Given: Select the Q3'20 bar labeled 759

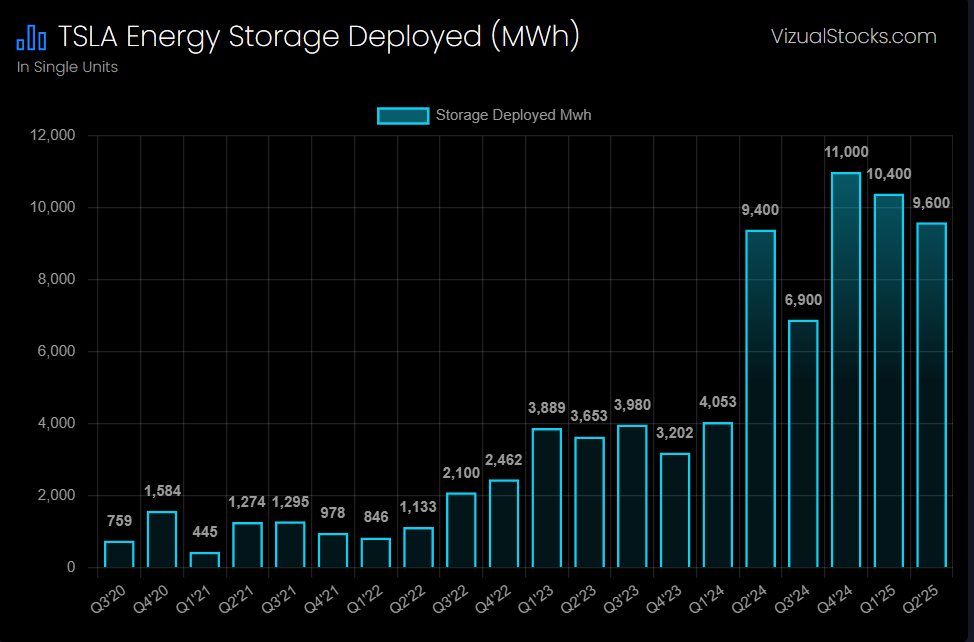Looking at the screenshot, I should pyautogui.click(x=119, y=554).
